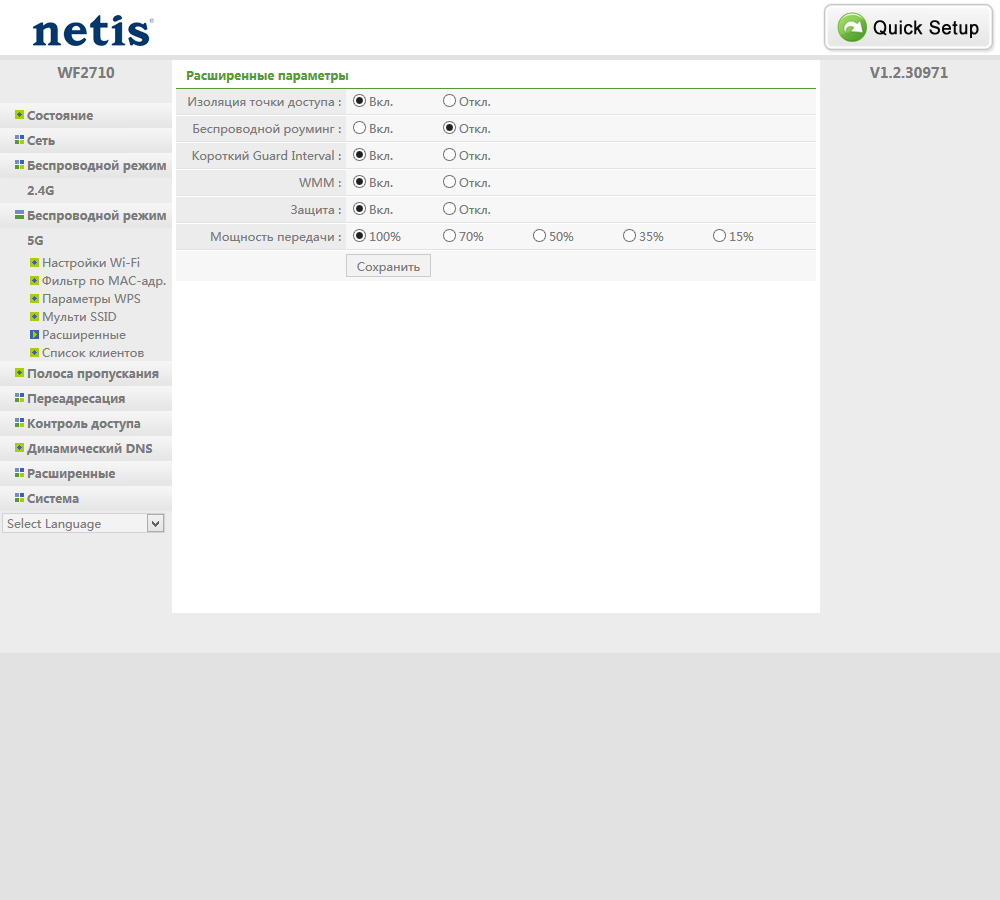This screenshot has height=900, width=1000.
Task: Click the Quick Setup button label
Action: coord(925,28)
